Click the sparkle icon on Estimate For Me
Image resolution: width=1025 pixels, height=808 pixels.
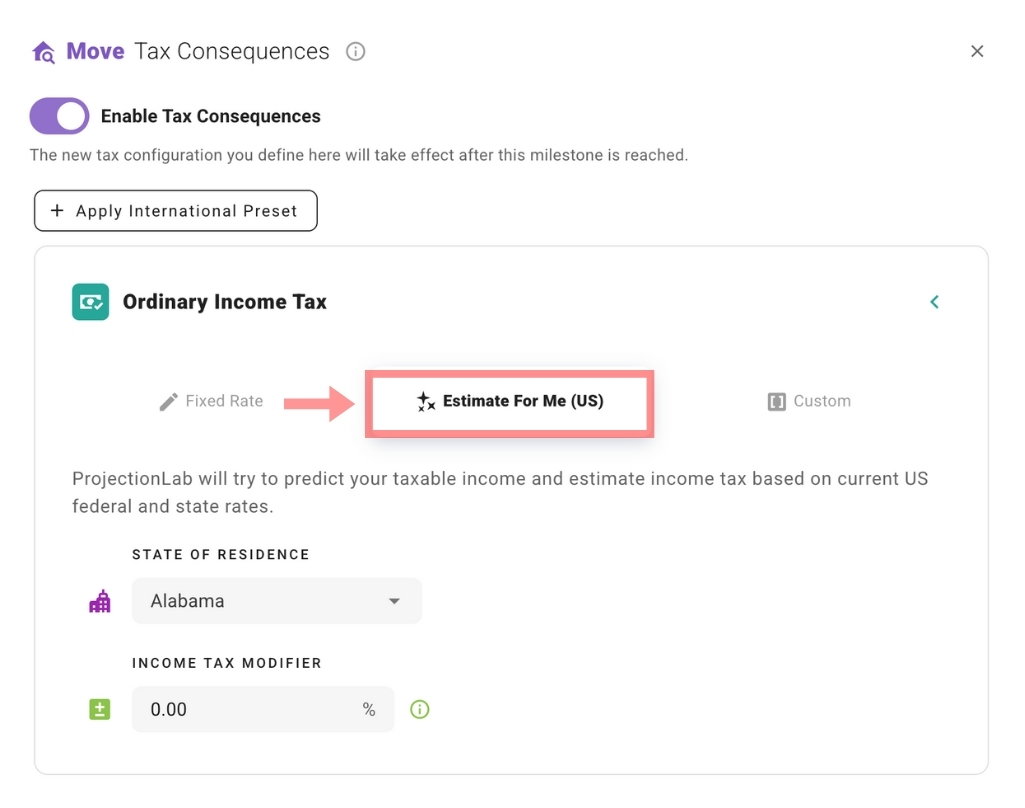[x=426, y=402]
